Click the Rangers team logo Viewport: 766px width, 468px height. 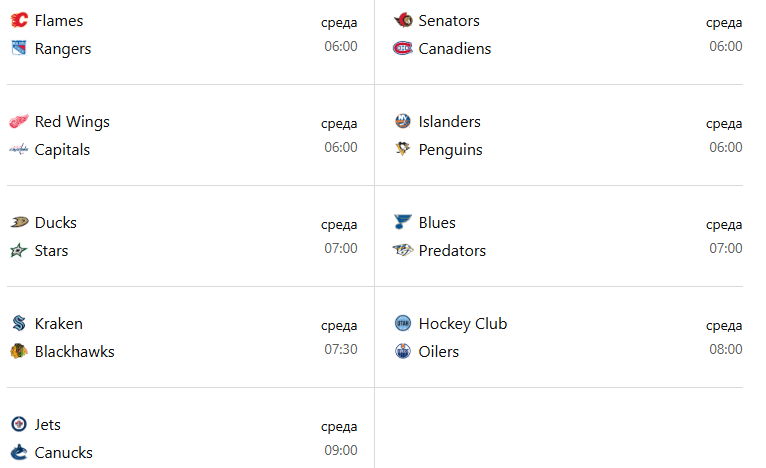19,48
